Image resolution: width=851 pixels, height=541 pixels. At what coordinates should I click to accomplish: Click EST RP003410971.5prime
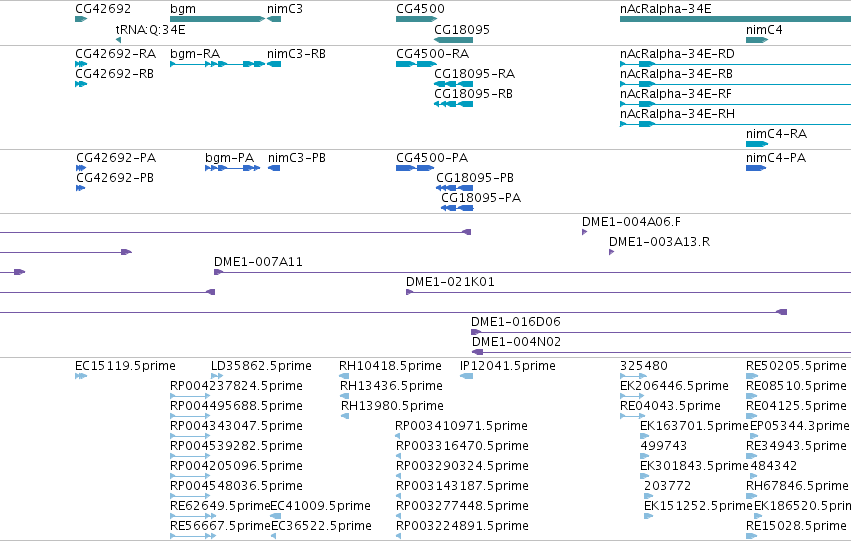(x=461, y=427)
